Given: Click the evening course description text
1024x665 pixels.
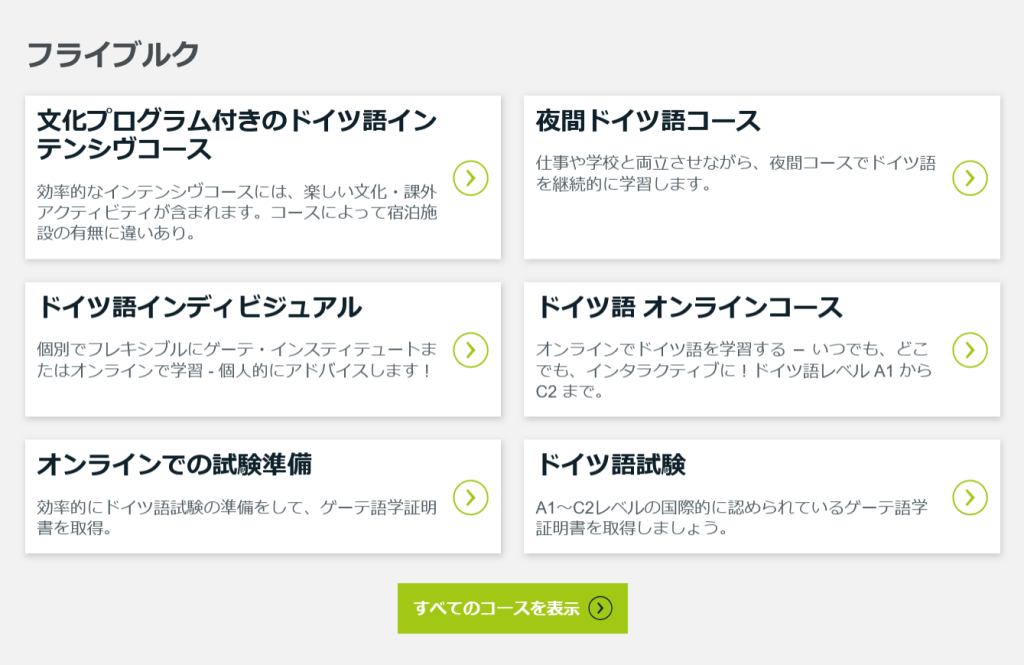Looking at the screenshot, I should pyautogui.click(x=720, y=168).
